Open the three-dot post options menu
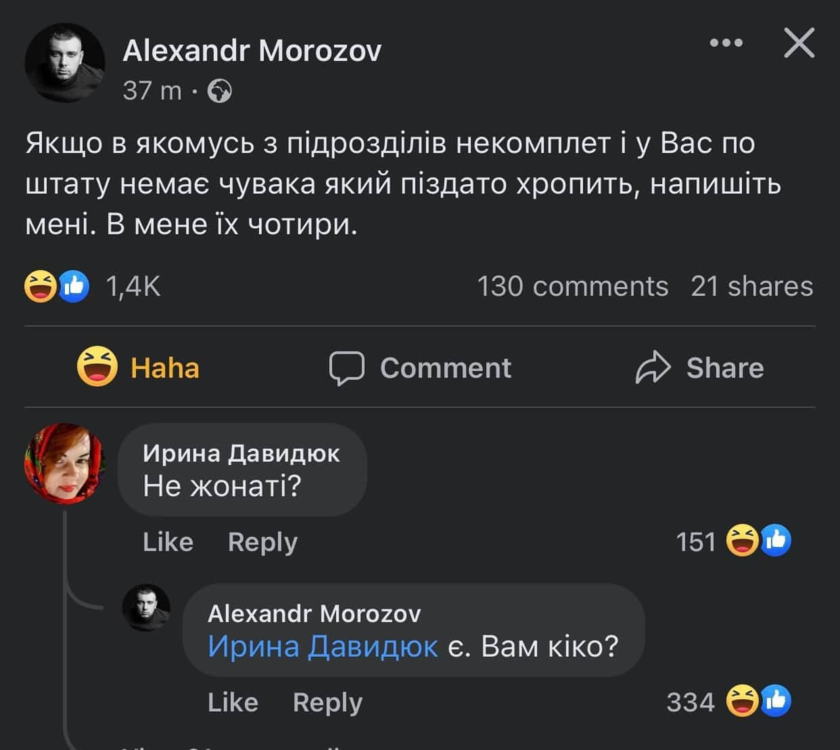 click(x=725, y=43)
